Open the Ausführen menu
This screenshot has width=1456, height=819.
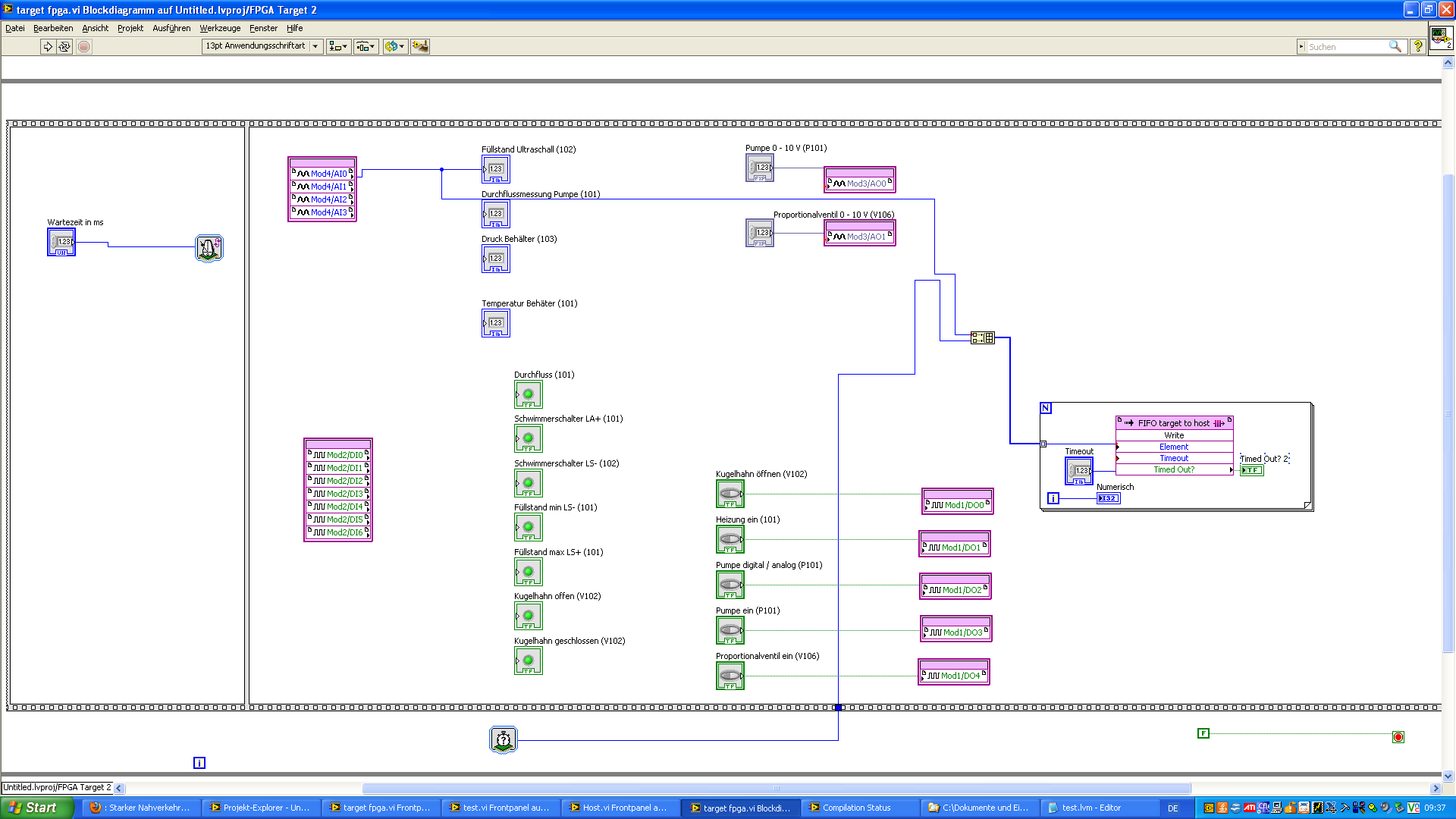click(x=171, y=28)
